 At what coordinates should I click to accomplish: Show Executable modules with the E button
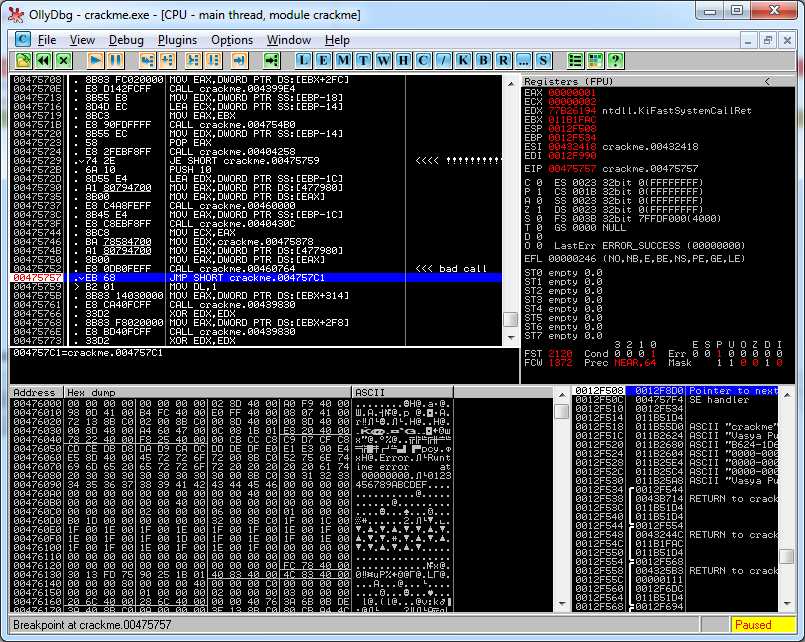pyautogui.click(x=323, y=61)
